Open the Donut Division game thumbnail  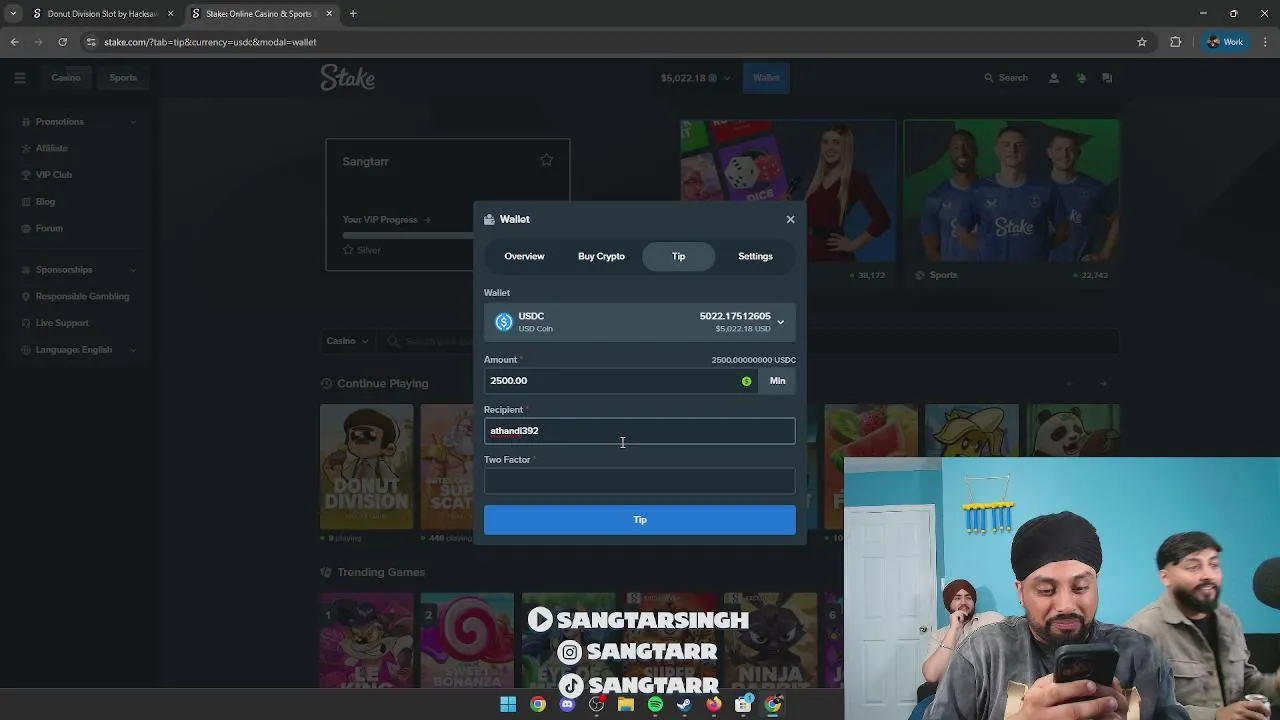(366, 467)
